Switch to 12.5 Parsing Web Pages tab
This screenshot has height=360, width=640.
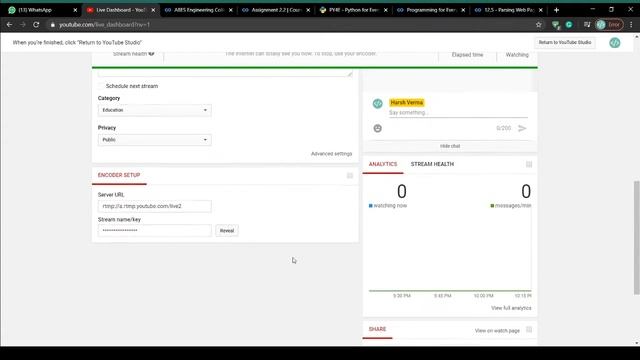coord(509,10)
